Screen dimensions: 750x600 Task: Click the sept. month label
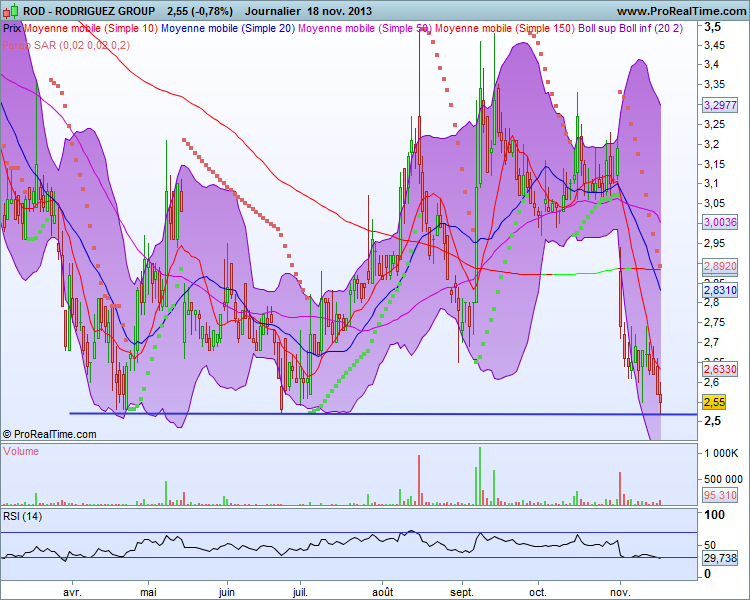pos(462,592)
